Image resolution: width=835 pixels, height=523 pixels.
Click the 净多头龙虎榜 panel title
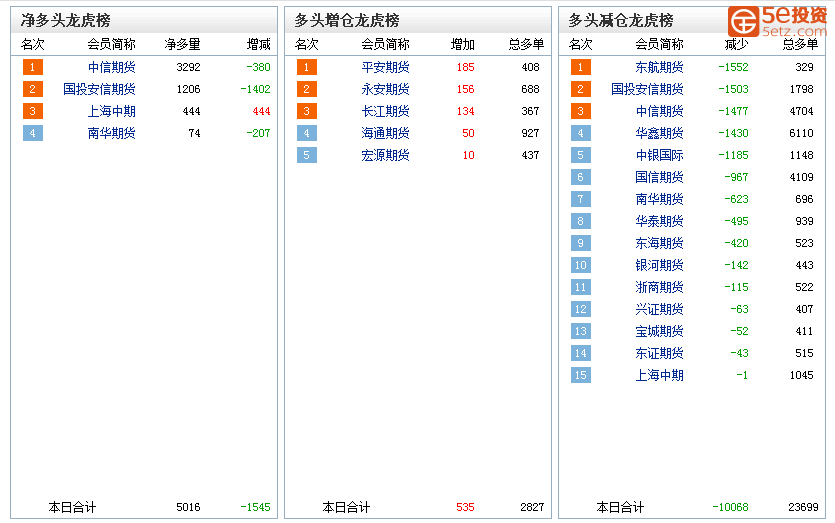point(66,20)
